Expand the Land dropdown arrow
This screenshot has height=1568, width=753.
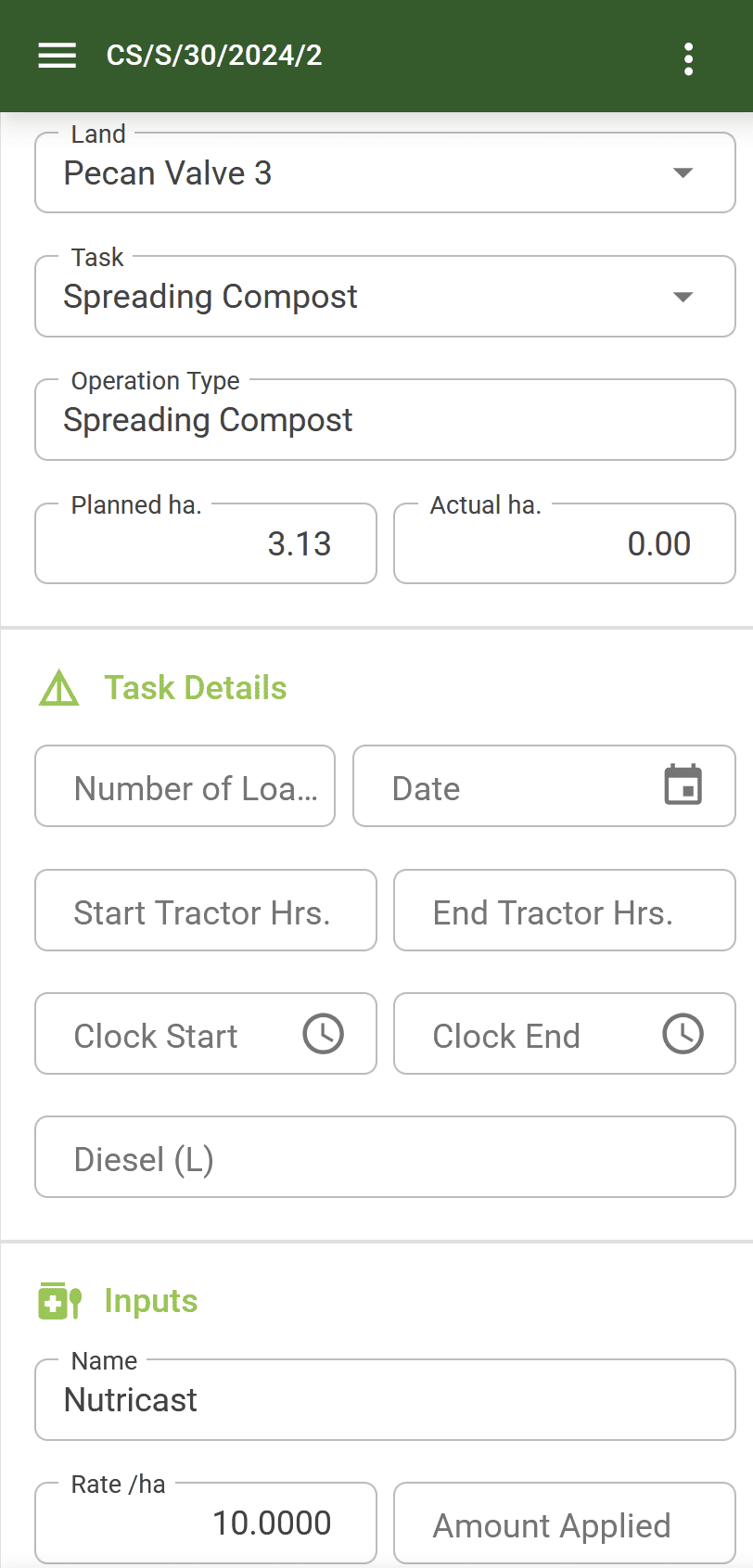coord(683,173)
